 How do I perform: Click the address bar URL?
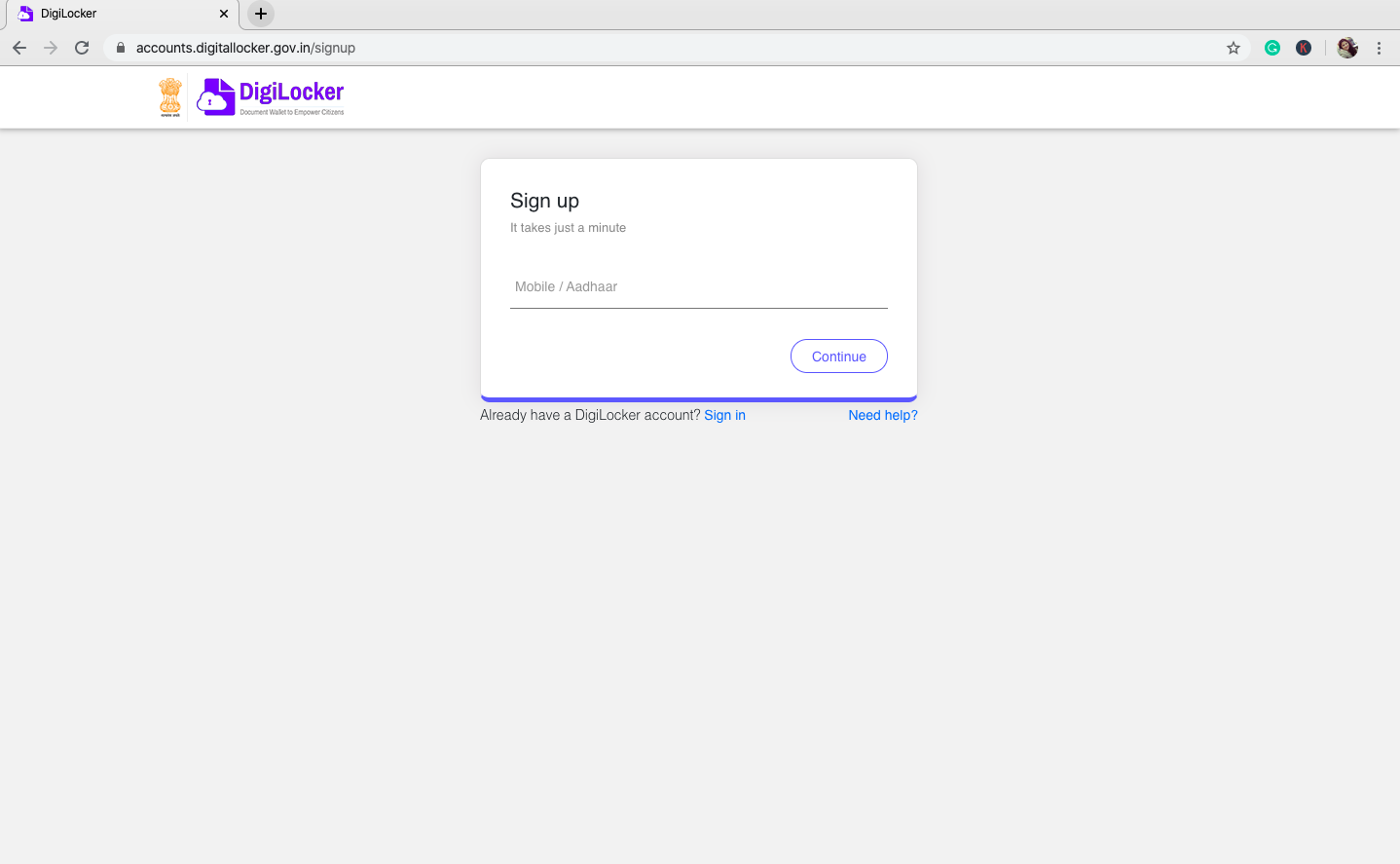click(x=245, y=48)
